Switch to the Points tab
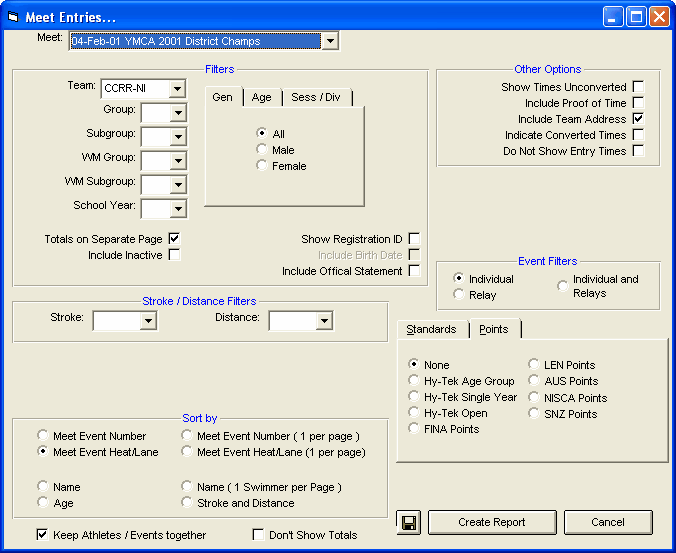Screen dimensions: 676x553 [494, 329]
